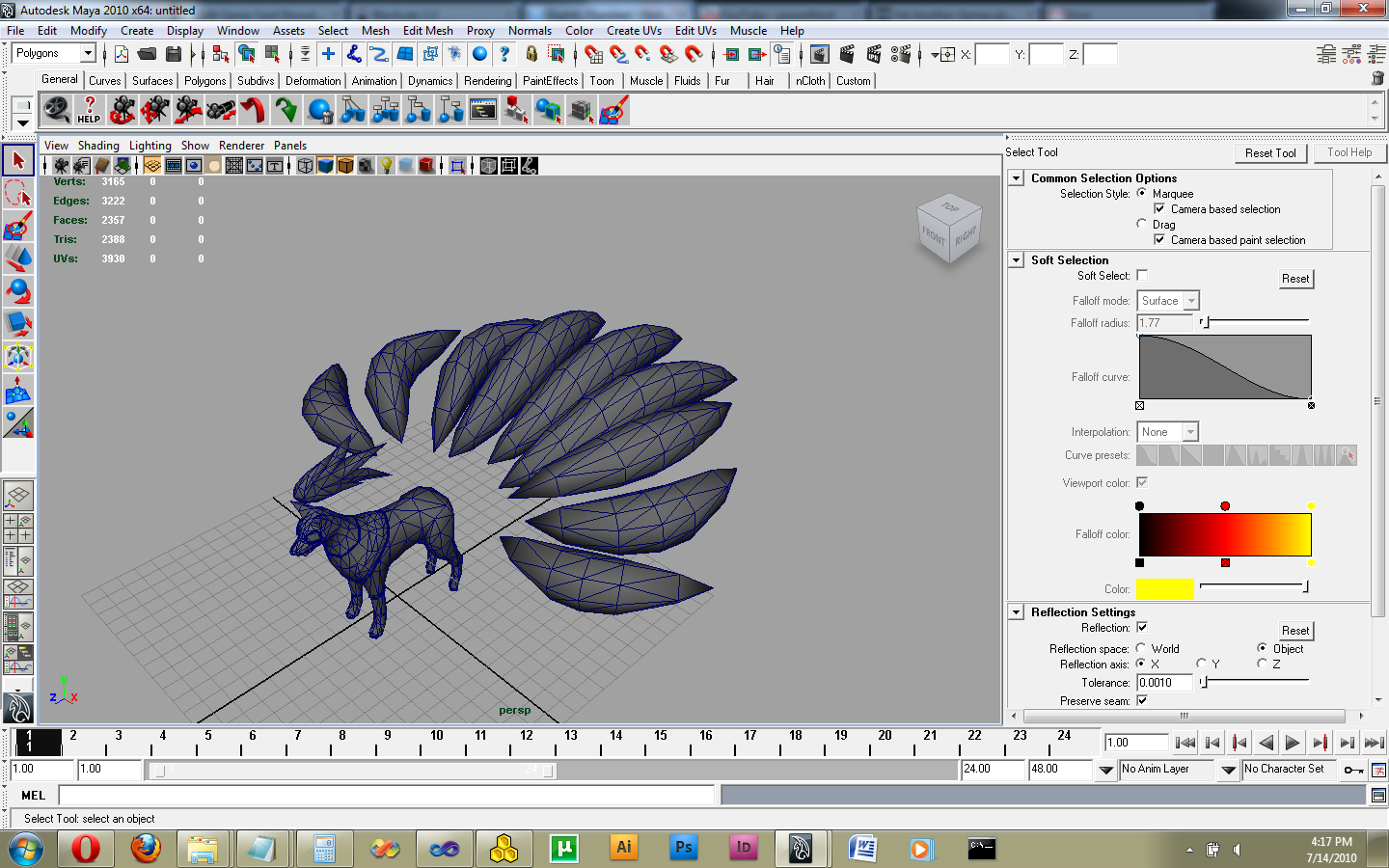Image resolution: width=1389 pixels, height=868 pixels.
Task: Select the arrow Select Tool in toolbox
Action: 18,160
